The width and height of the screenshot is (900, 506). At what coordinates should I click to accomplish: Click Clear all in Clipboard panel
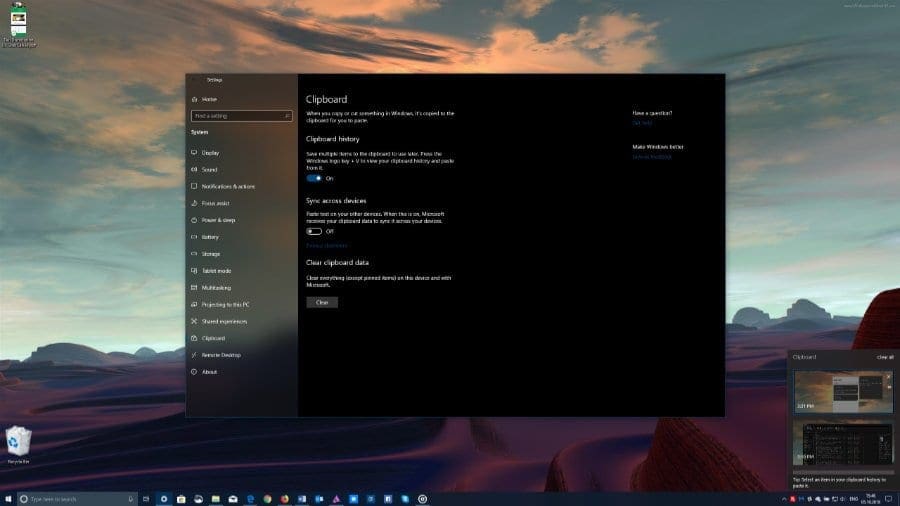coord(885,356)
